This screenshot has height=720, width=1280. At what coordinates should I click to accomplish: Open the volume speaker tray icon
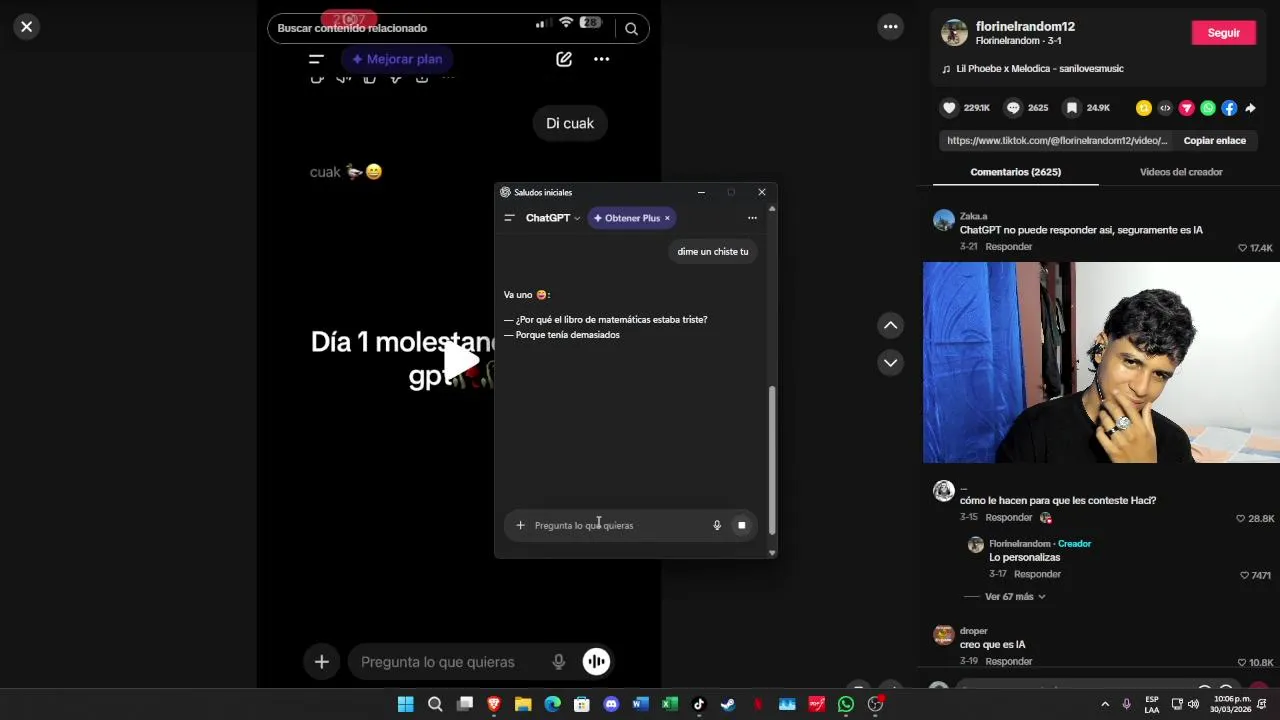(1193, 704)
